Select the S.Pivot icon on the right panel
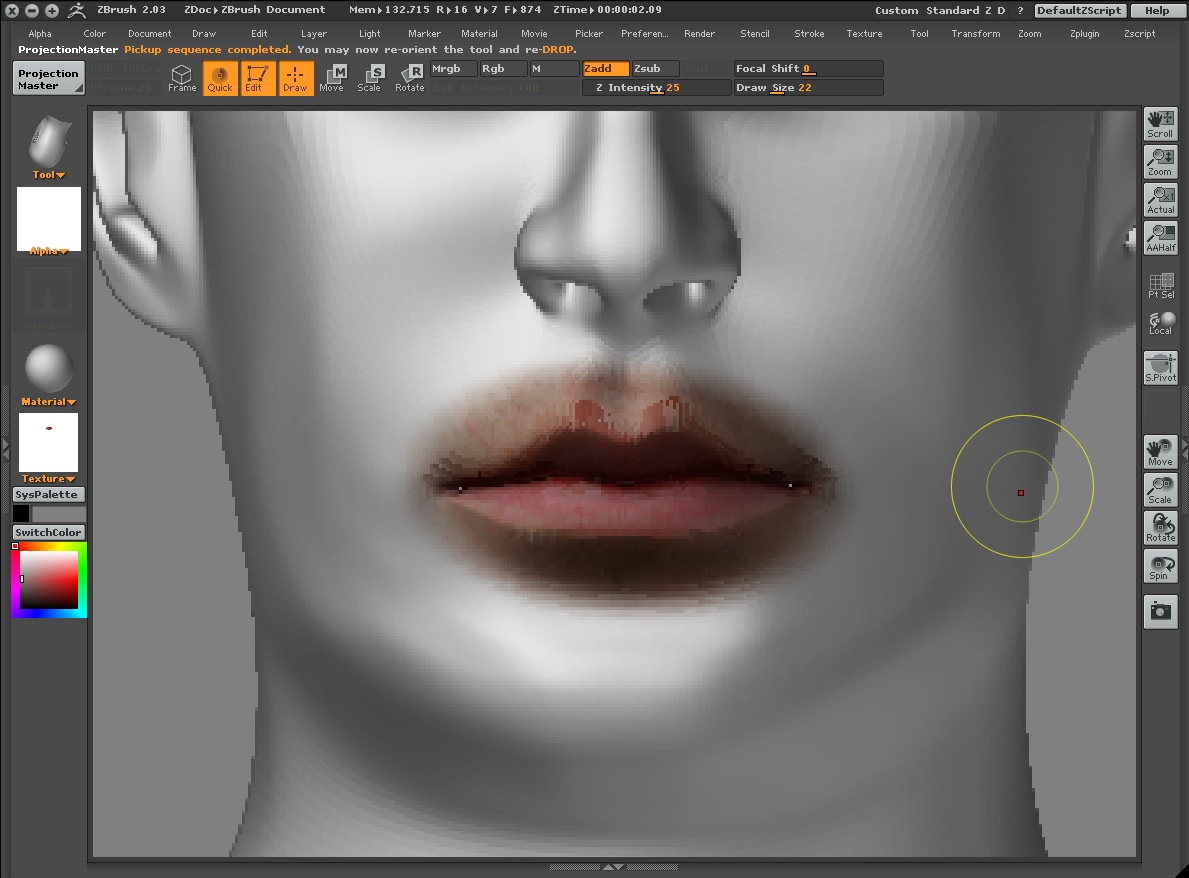The image size is (1189, 878). [x=1160, y=366]
